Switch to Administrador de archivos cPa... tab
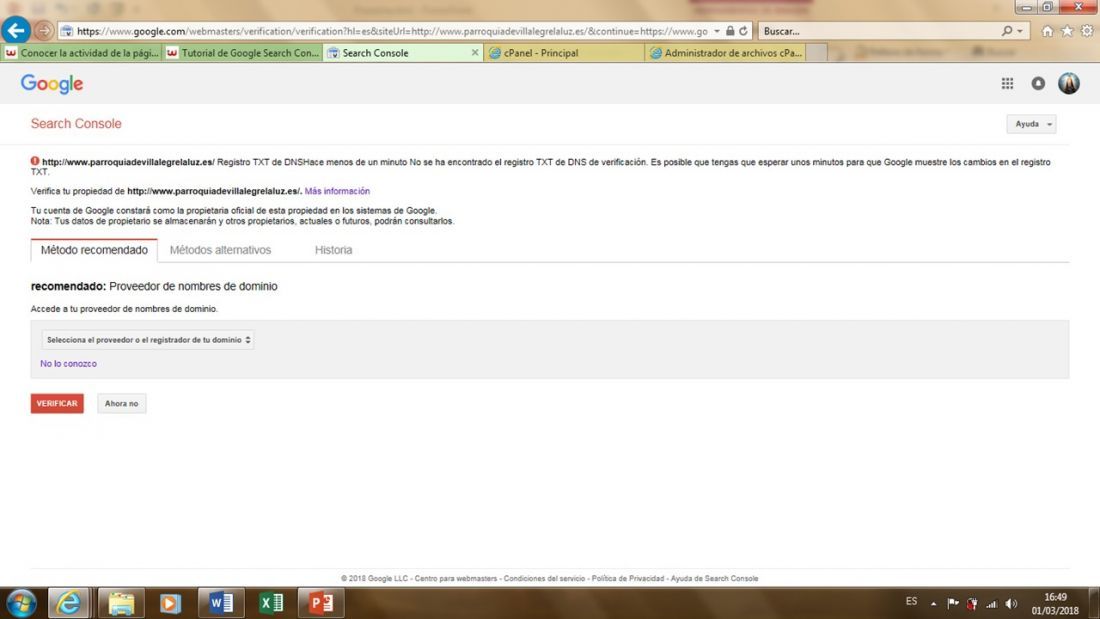Screen dimensions: 1100x619 coord(725,53)
